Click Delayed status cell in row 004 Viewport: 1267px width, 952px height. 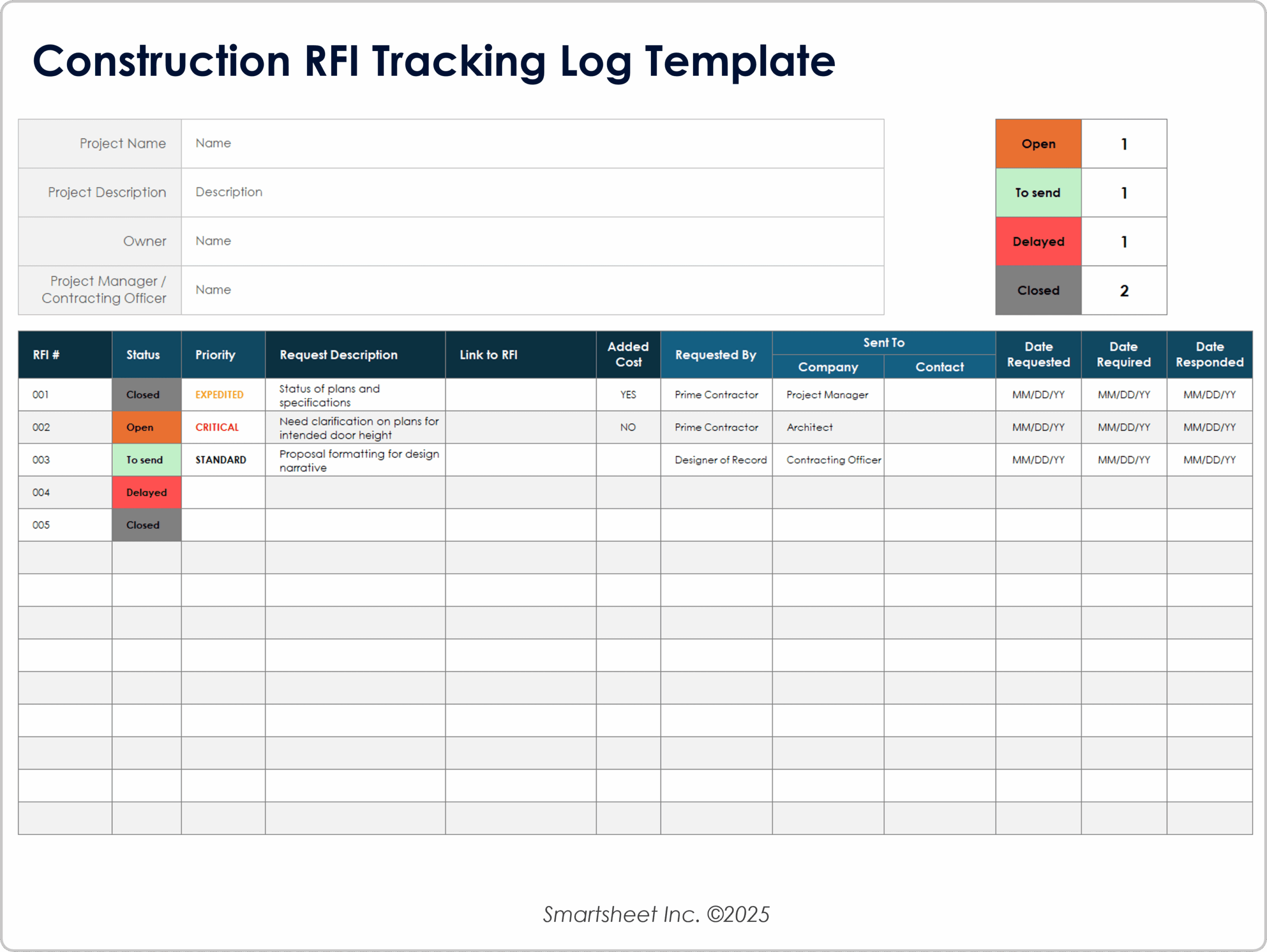coord(146,493)
